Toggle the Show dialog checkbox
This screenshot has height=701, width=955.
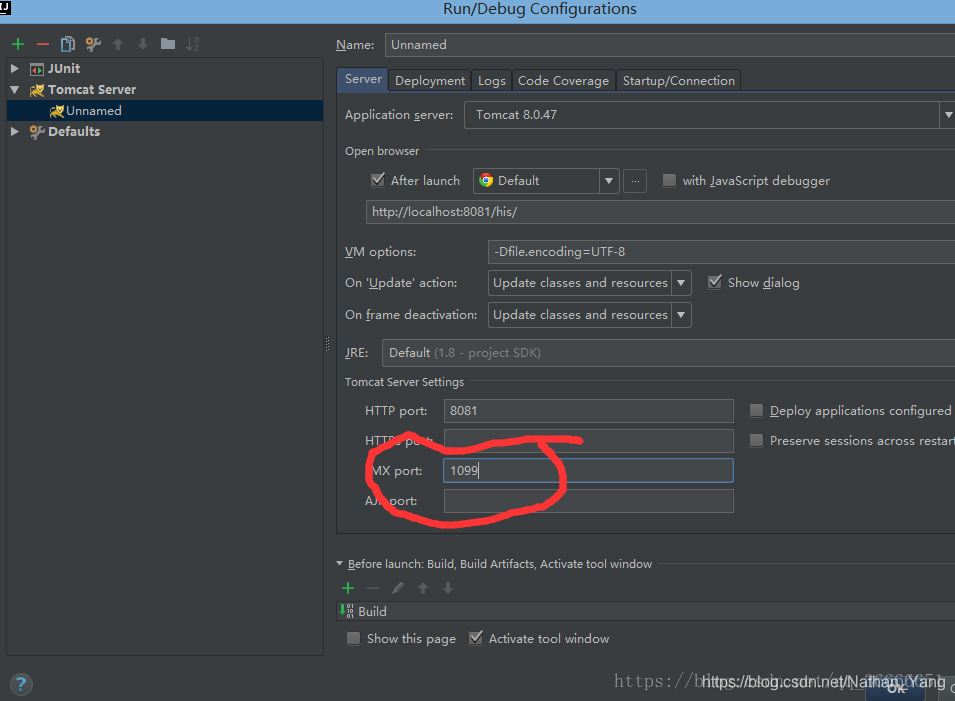pos(714,282)
